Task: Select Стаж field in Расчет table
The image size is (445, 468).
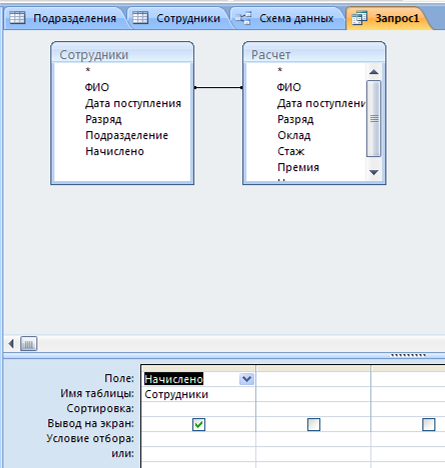Action: tap(291, 151)
